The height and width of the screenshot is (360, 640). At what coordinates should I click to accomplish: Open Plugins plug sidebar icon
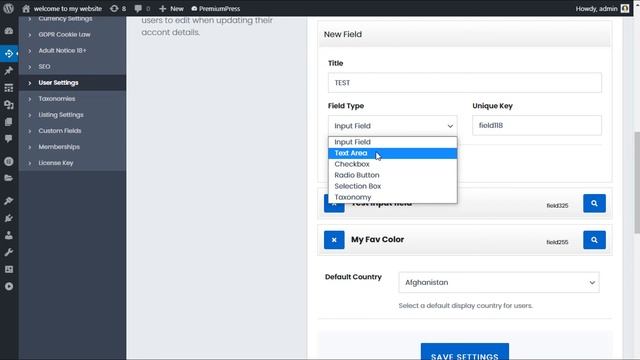click(x=9, y=218)
